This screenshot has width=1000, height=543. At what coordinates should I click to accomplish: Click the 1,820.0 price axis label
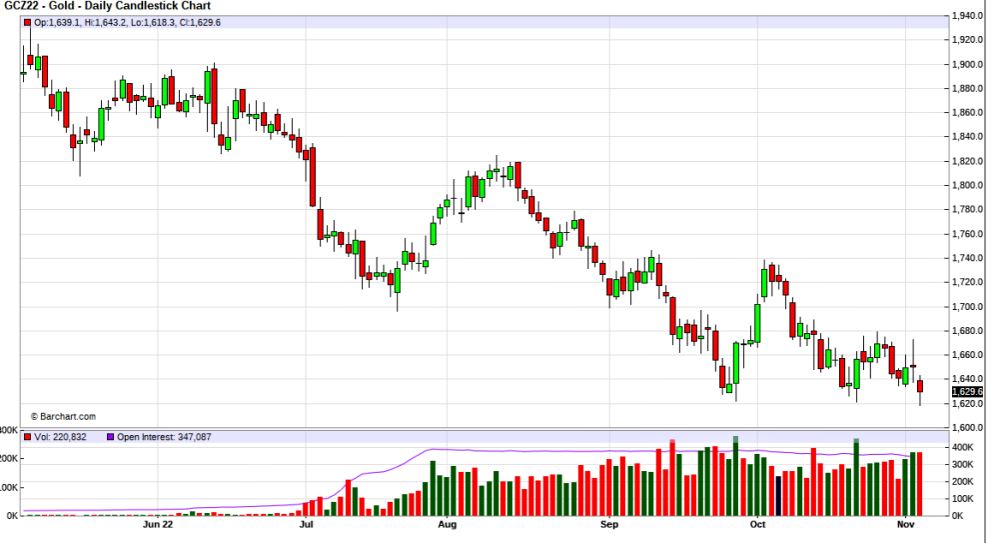pyautogui.click(x=967, y=161)
